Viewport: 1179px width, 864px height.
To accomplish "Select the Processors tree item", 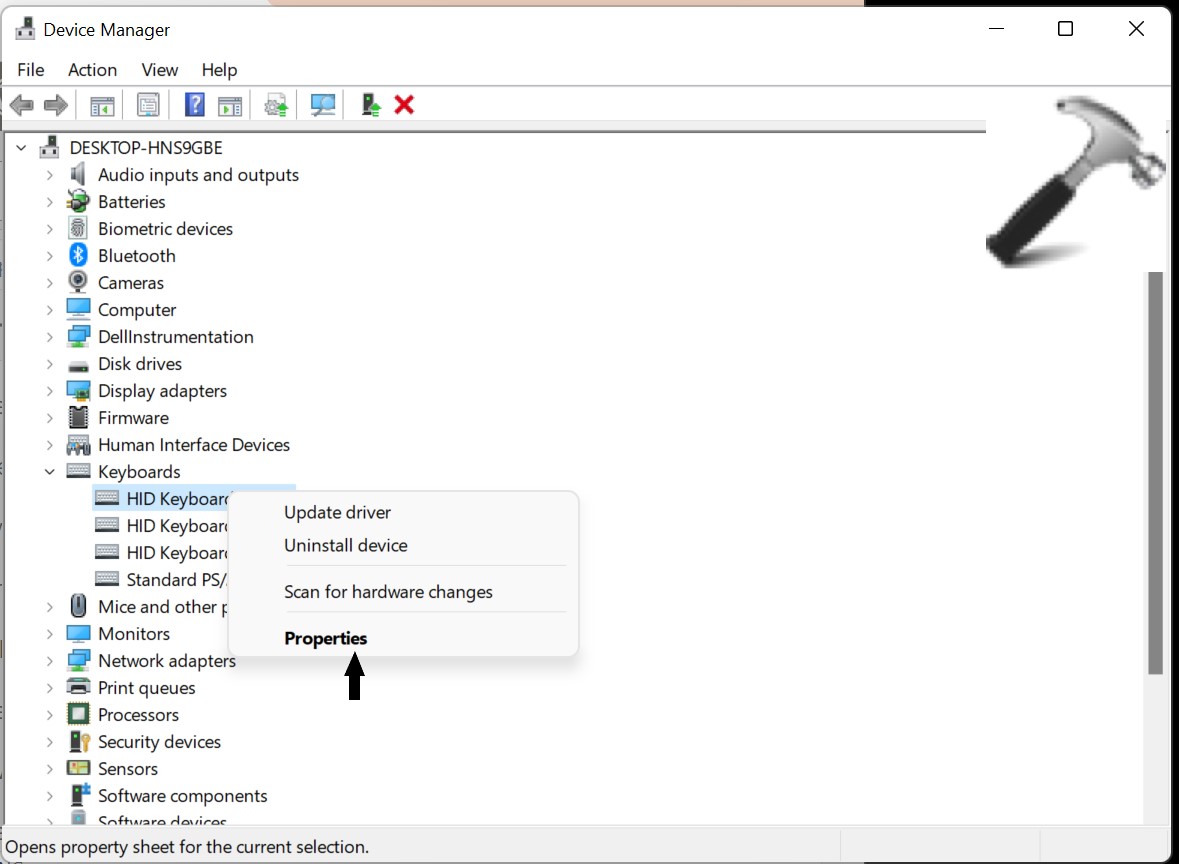I will pos(138,715).
